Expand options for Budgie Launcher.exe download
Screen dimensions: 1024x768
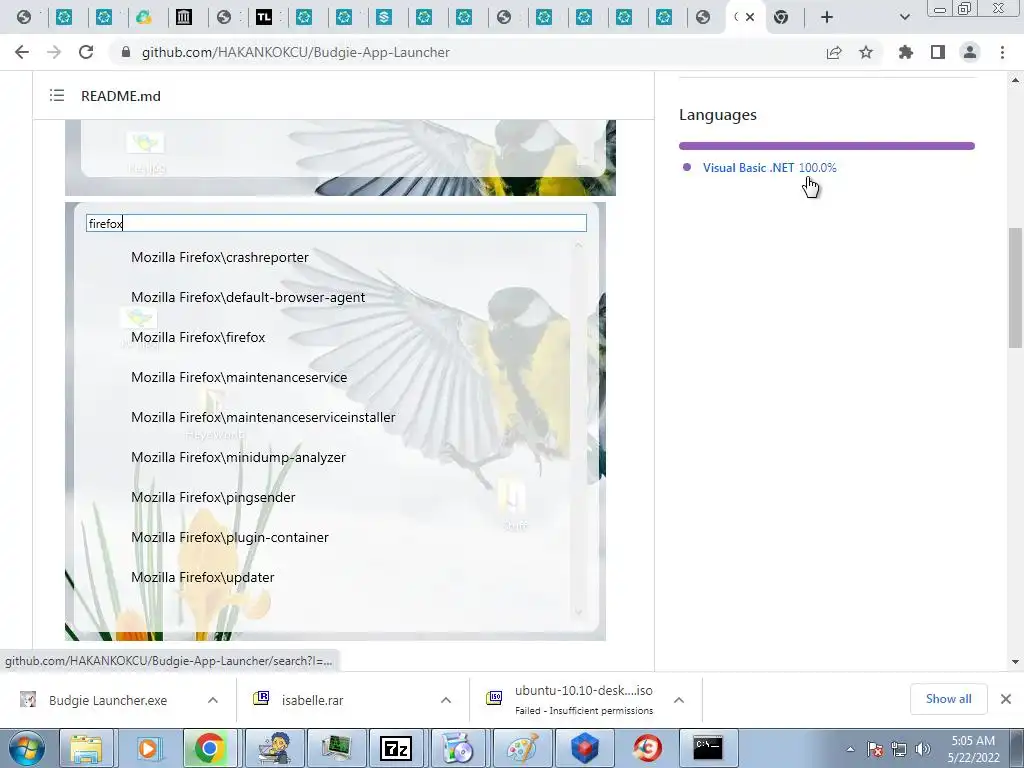click(x=213, y=700)
